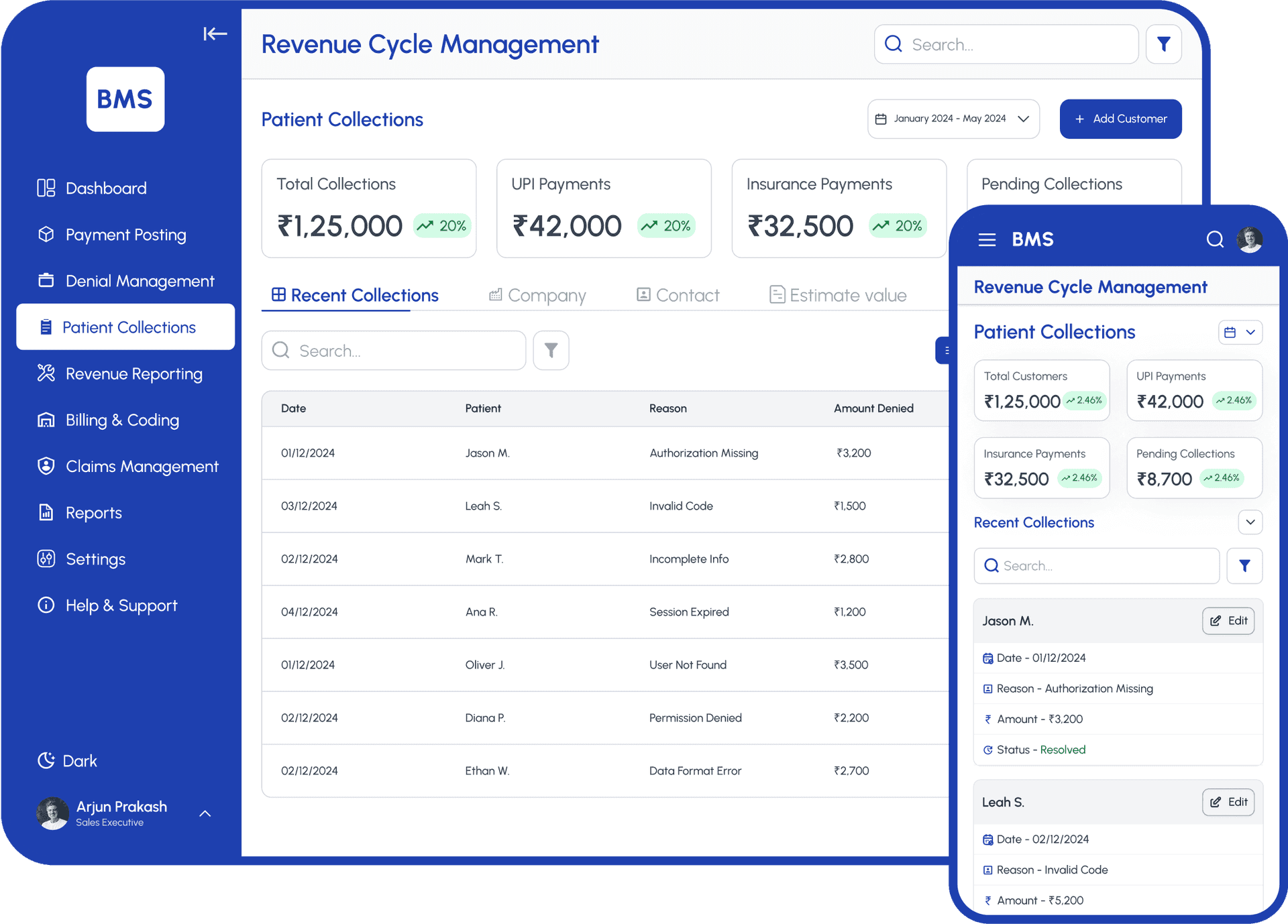The image size is (1288, 924).
Task: Switch to the Company tab
Action: 537,295
